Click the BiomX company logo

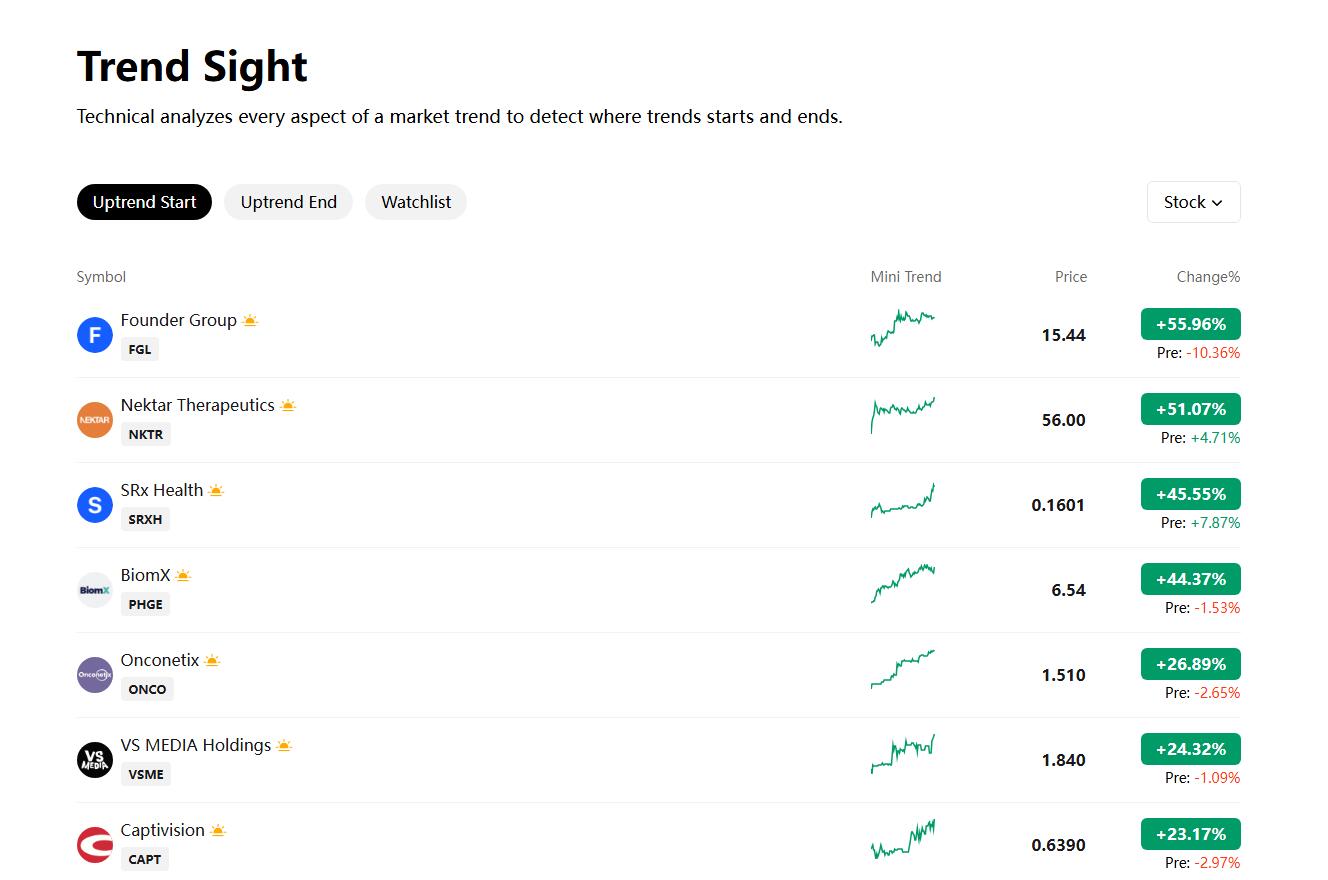pyautogui.click(x=95, y=590)
